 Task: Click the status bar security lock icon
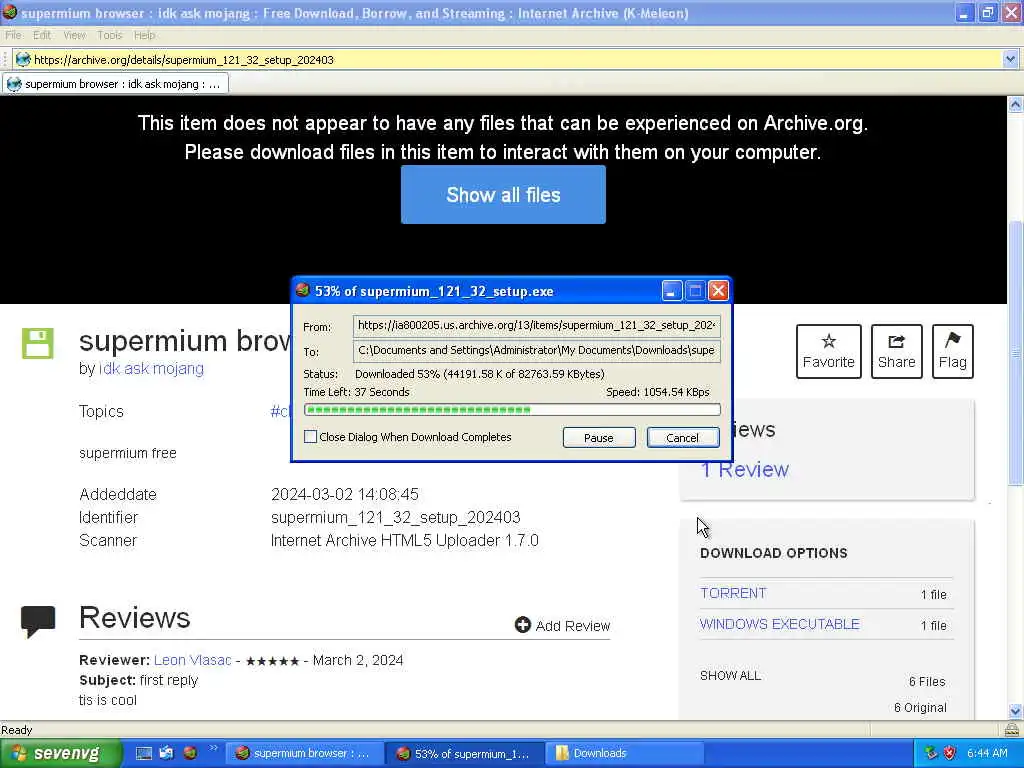(x=1012, y=729)
